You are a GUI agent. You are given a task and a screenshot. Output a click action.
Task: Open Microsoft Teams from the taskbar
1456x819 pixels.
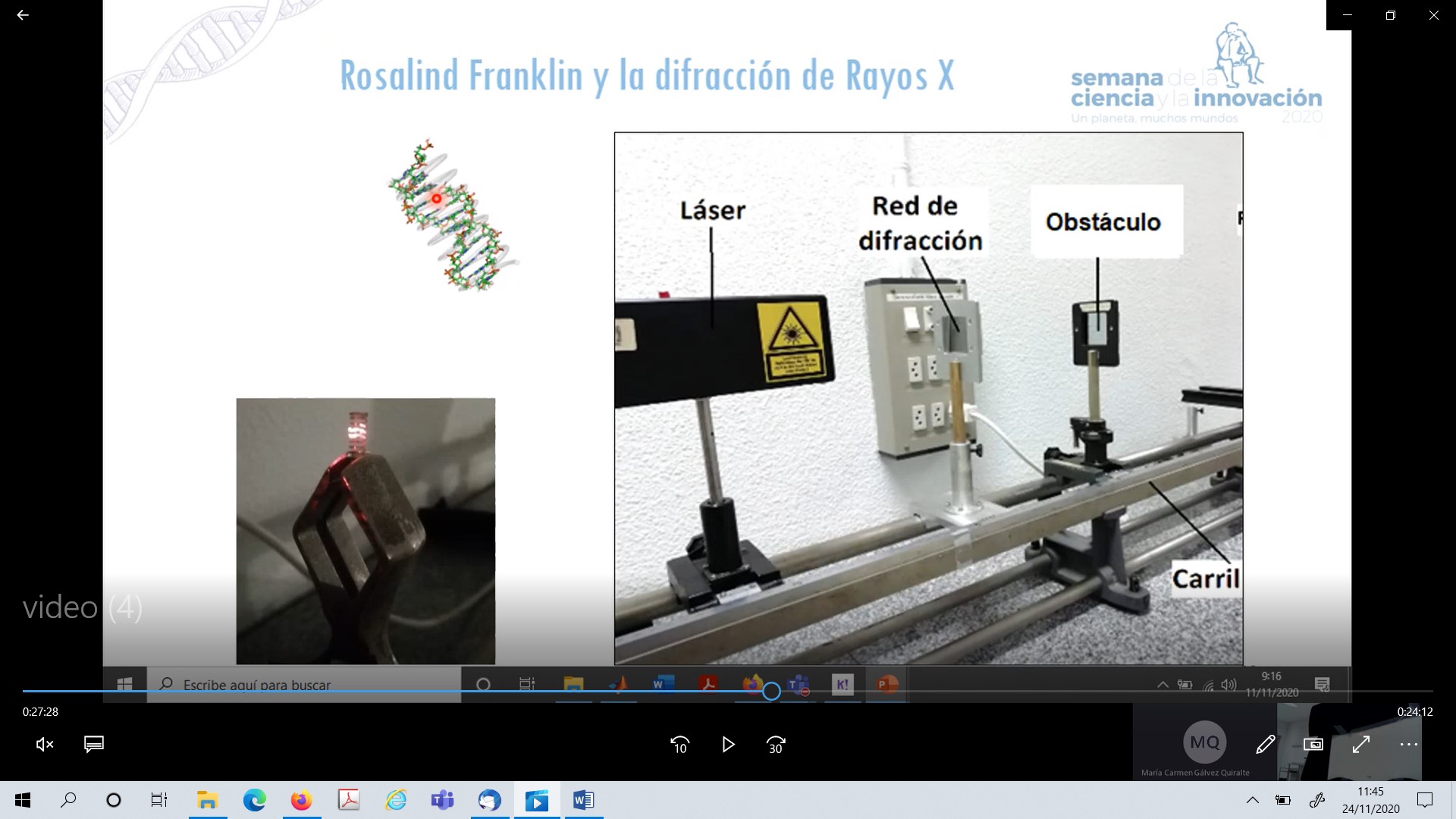click(442, 800)
